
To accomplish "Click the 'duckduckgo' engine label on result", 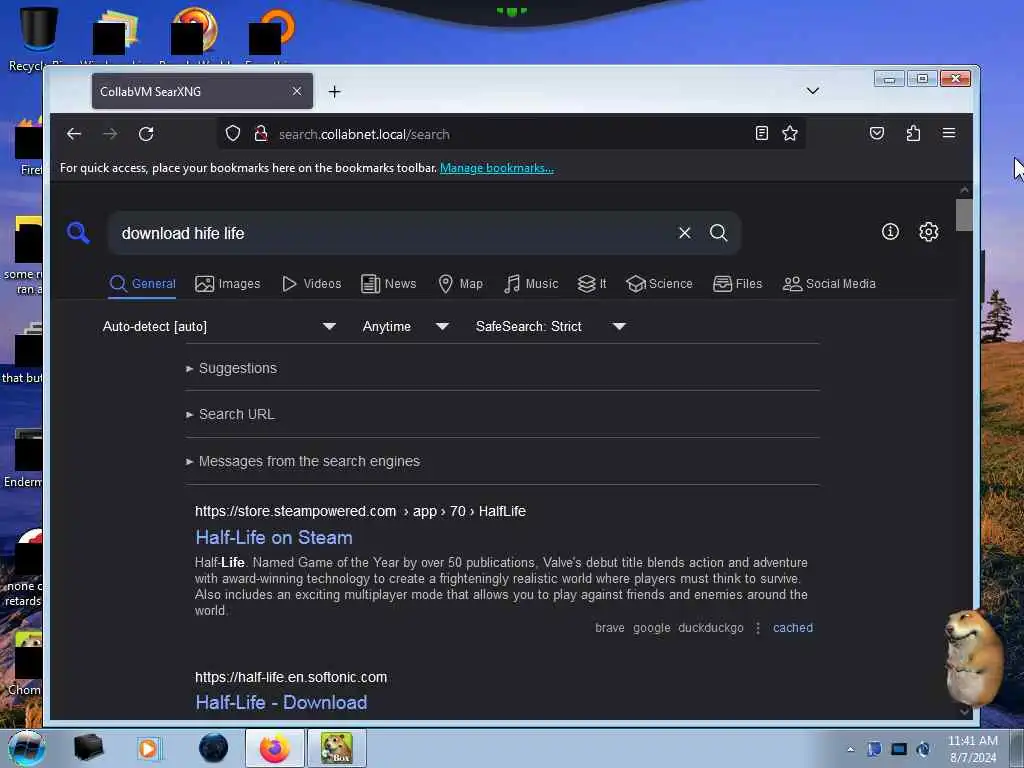I will [x=711, y=628].
